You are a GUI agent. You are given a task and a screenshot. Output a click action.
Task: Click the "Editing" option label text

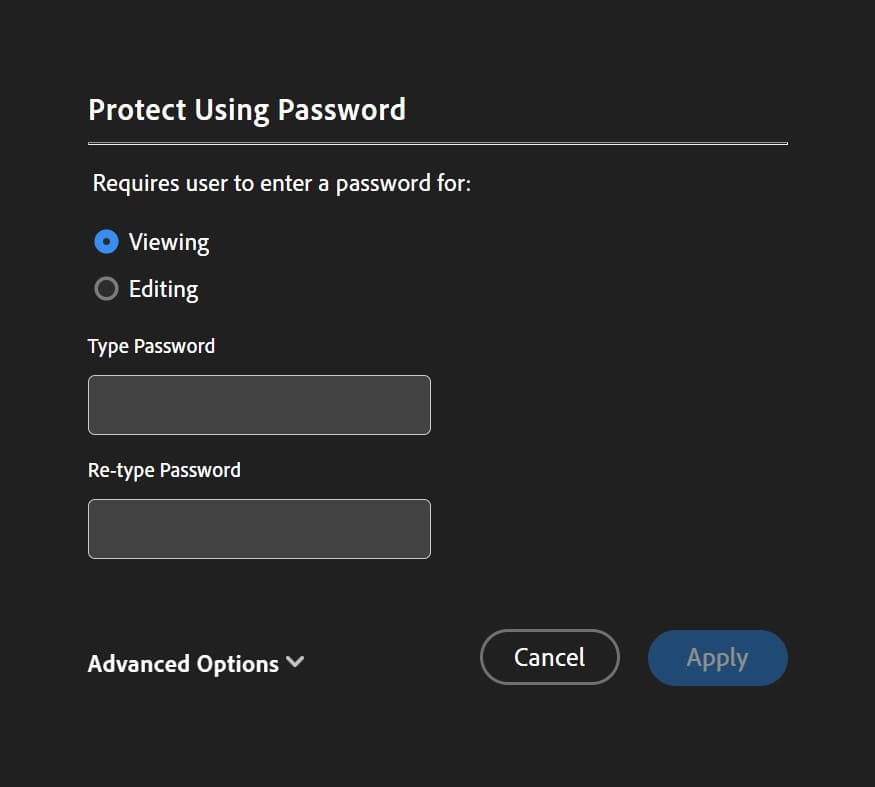(164, 289)
